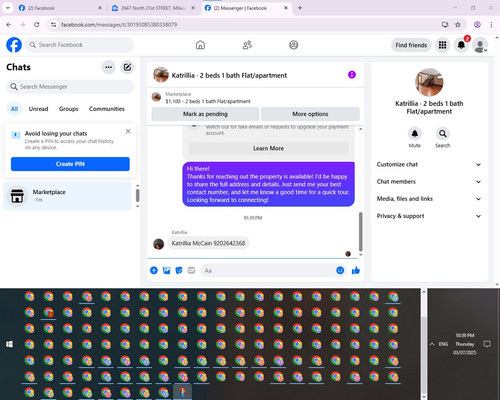Select the All chats filter
500x400 pixels.
pos(14,109)
